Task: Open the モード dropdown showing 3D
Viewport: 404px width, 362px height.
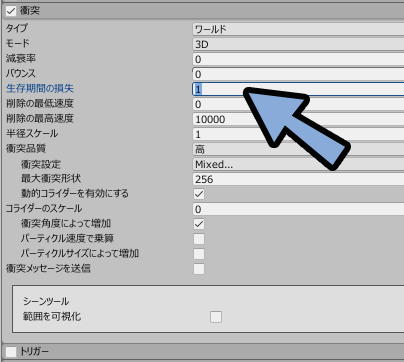Action: (x=298, y=44)
